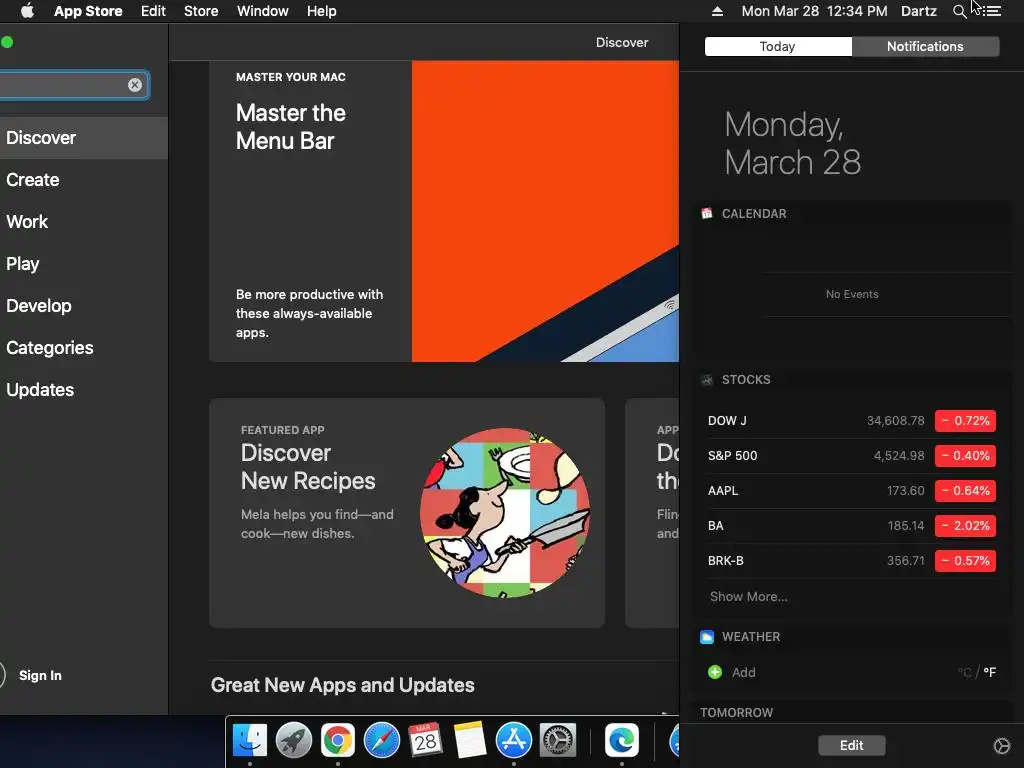Select Play in the sidebar
Image resolution: width=1024 pixels, height=768 pixels.
click(x=84, y=264)
